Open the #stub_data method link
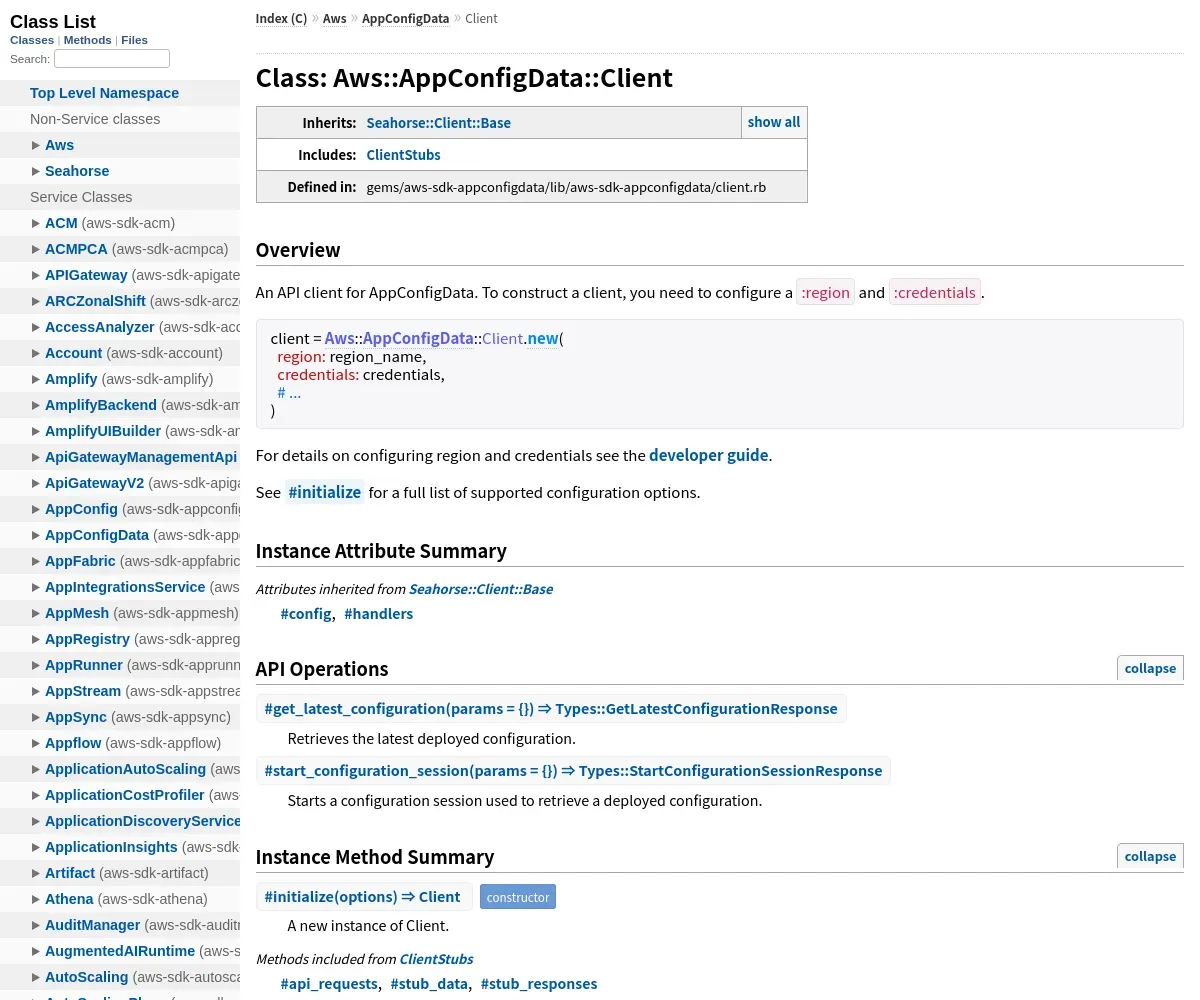 [429, 984]
